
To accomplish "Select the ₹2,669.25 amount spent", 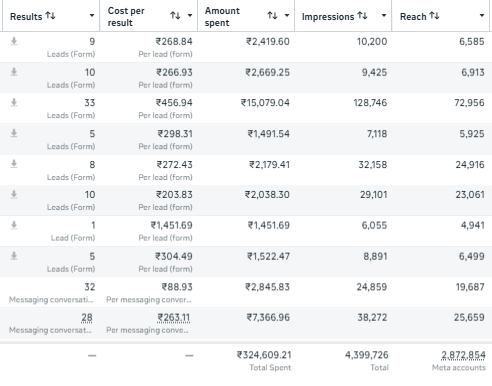I will pos(268,72).
